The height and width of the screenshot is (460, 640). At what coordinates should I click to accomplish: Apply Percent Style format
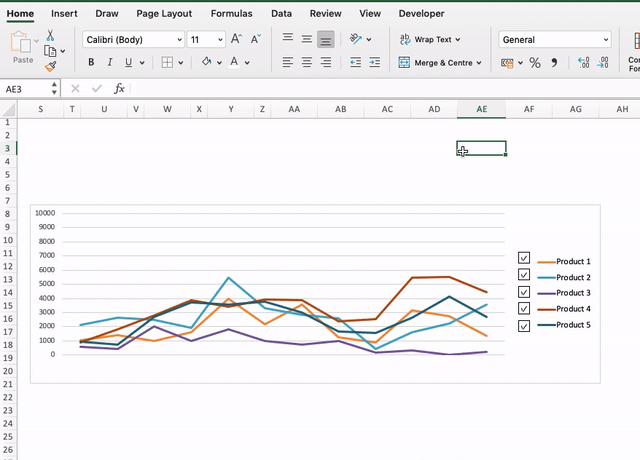pyautogui.click(x=535, y=62)
